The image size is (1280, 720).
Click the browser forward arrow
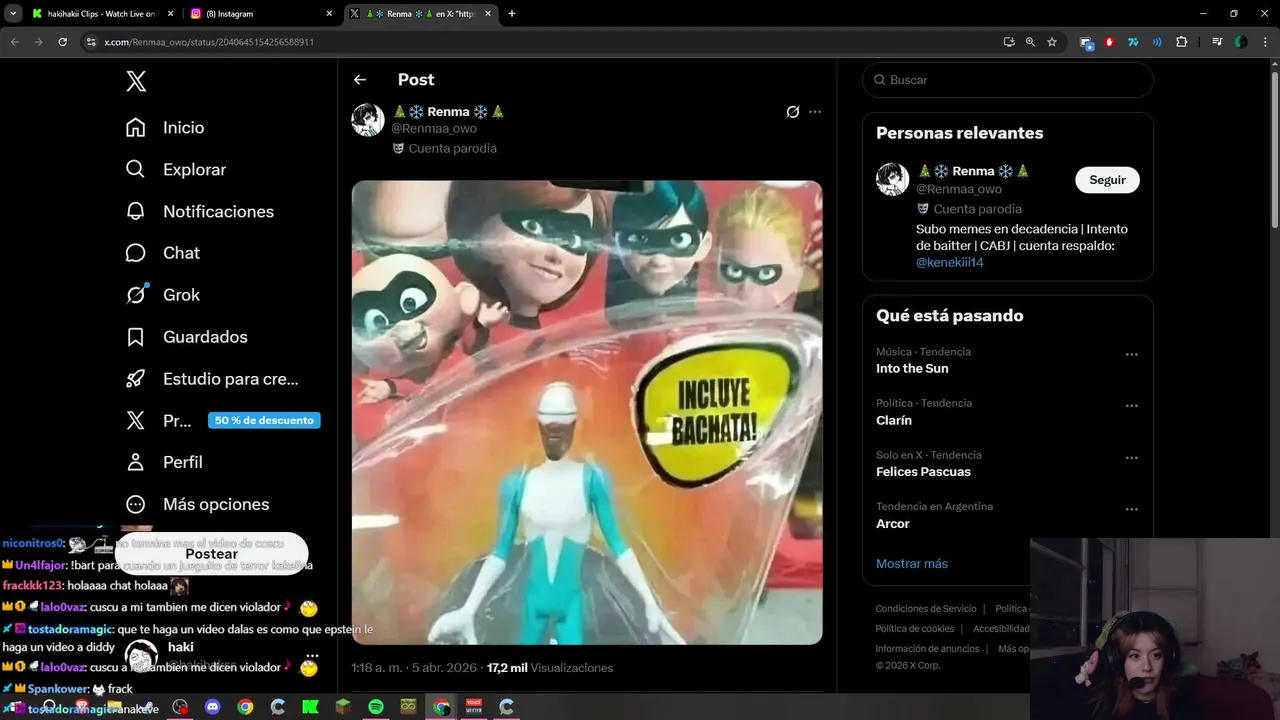coord(38,42)
